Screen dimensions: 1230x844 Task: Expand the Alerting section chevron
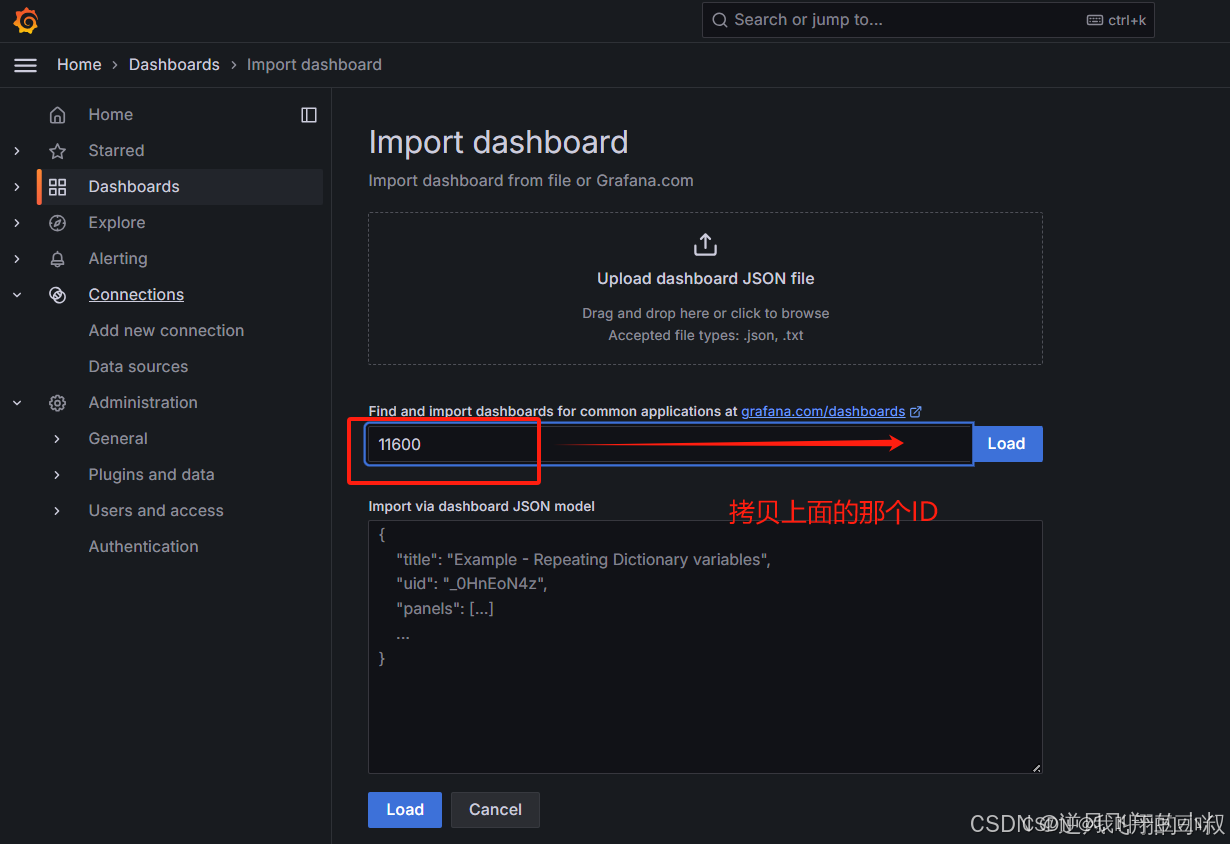(x=17, y=259)
